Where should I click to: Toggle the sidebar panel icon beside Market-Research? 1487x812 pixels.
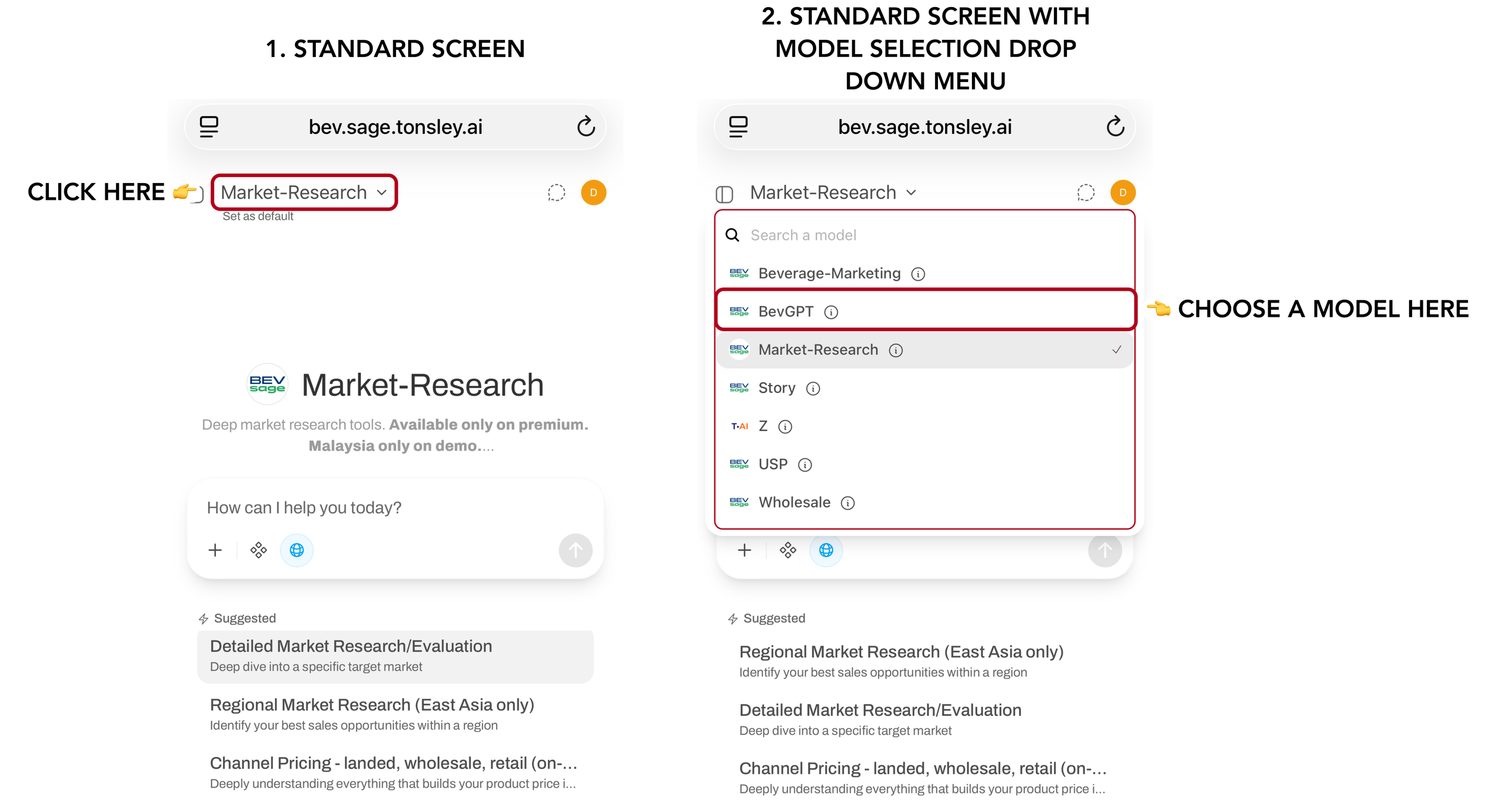coord(724,194)
